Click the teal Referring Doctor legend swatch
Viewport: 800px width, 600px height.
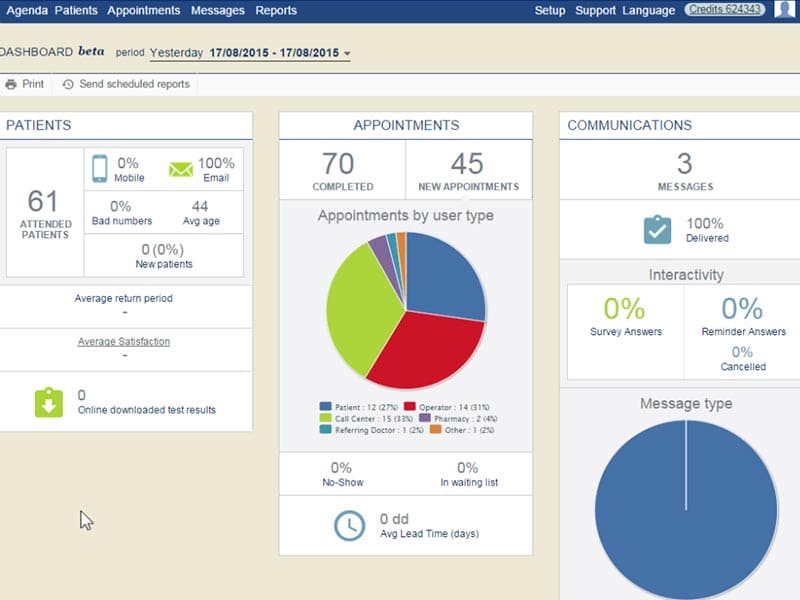click(x=326, y=430)
